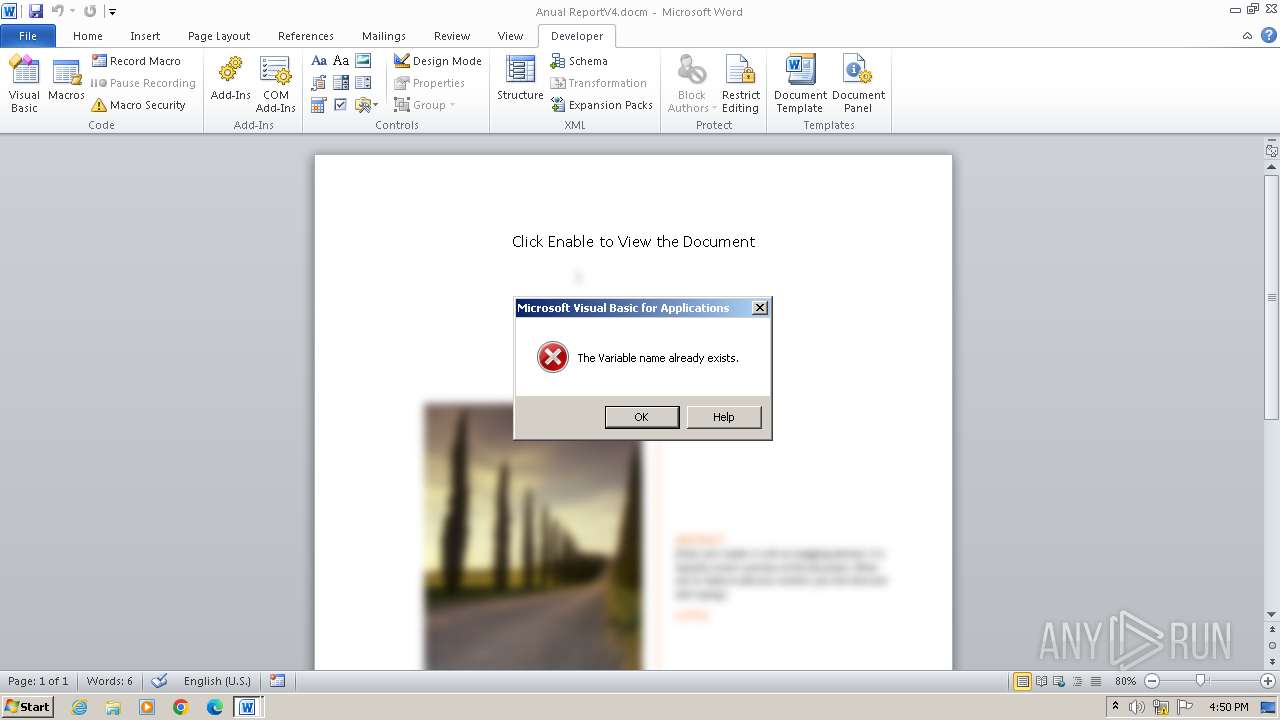
Task: Switch to the Insert tab
Action: click(x=145, y=36)
